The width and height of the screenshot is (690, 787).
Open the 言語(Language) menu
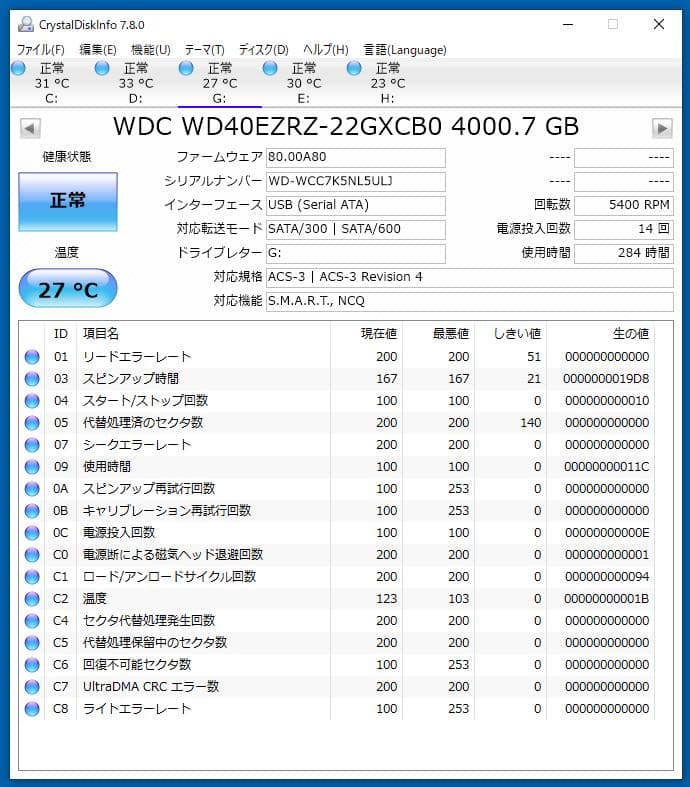click(405, 50)
